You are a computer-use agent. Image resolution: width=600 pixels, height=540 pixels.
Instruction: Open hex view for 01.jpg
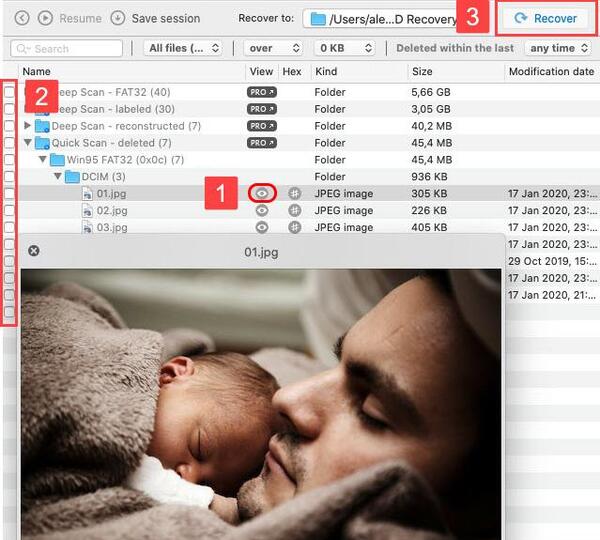pyautogui.click(x=294, y=193)
